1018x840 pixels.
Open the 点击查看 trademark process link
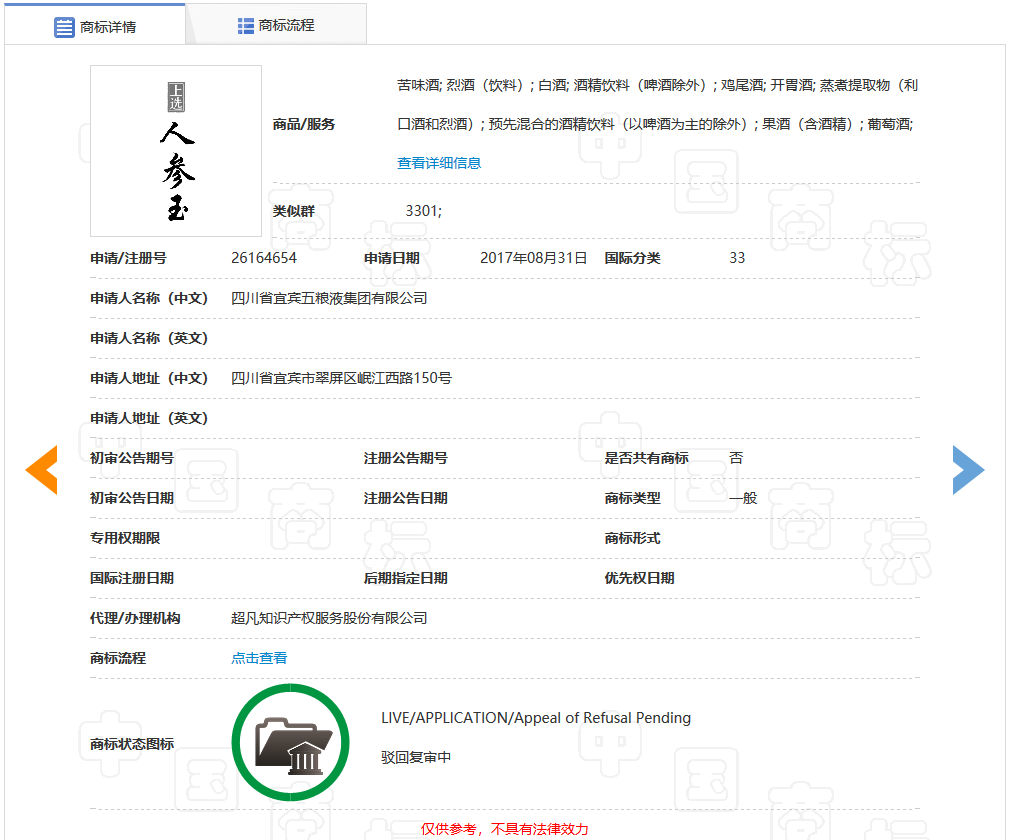pos(259,658)
